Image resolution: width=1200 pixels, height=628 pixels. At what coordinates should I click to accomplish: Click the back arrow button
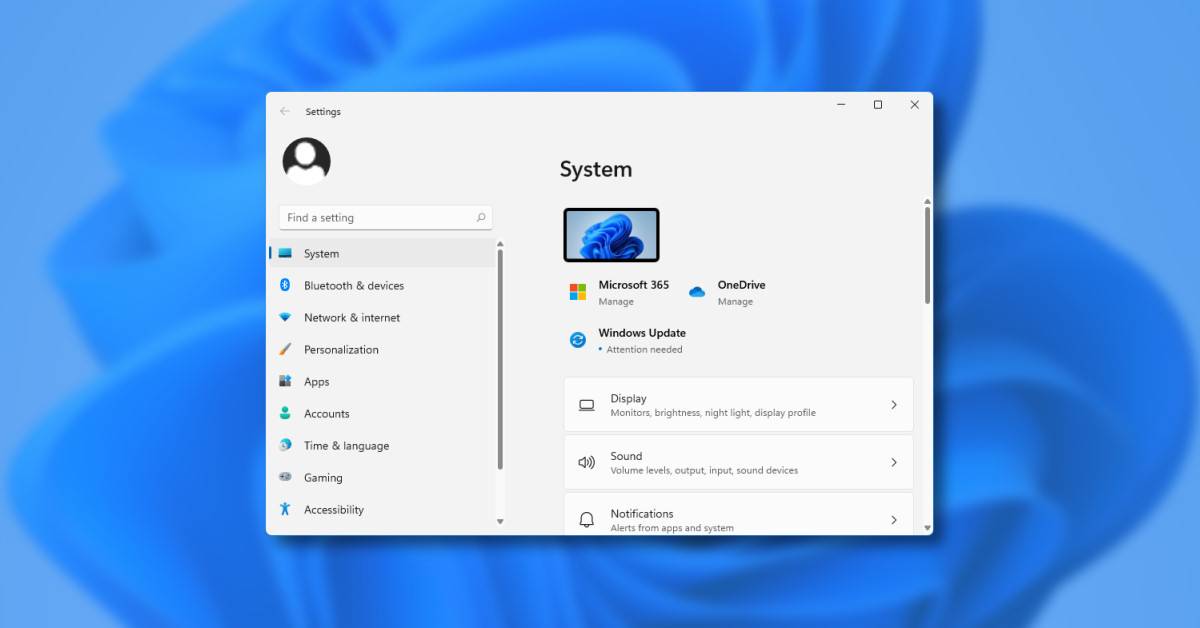tap(285, 112)
